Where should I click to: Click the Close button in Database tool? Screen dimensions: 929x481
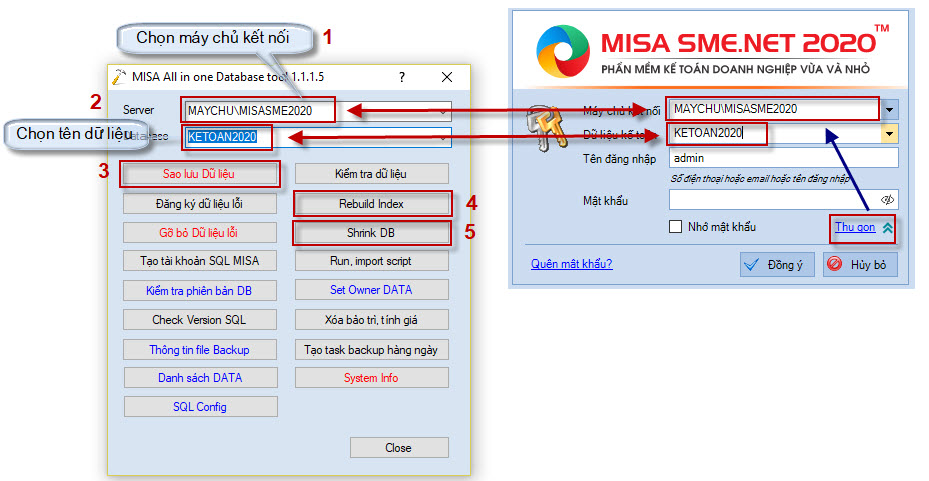click(399, 448)
